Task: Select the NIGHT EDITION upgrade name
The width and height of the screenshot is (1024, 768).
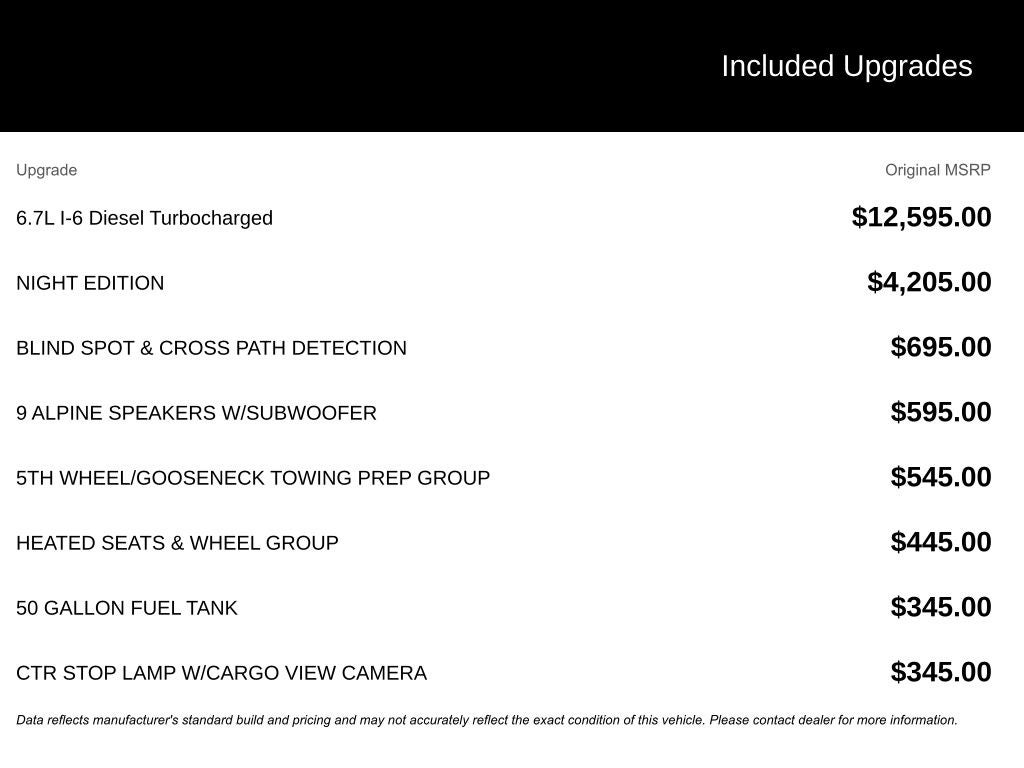Action: tap(90, 283)
